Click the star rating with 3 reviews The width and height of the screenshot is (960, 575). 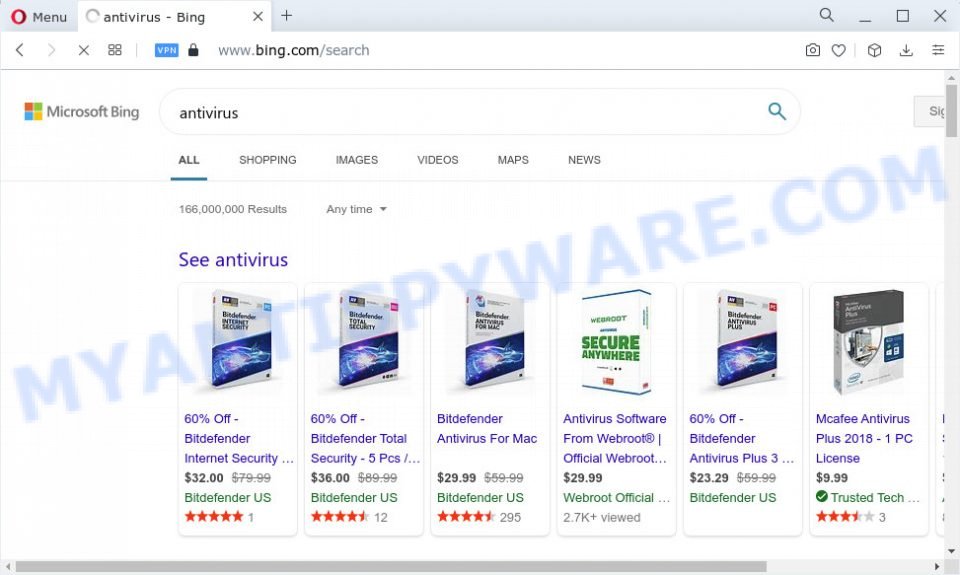point(846,517)
